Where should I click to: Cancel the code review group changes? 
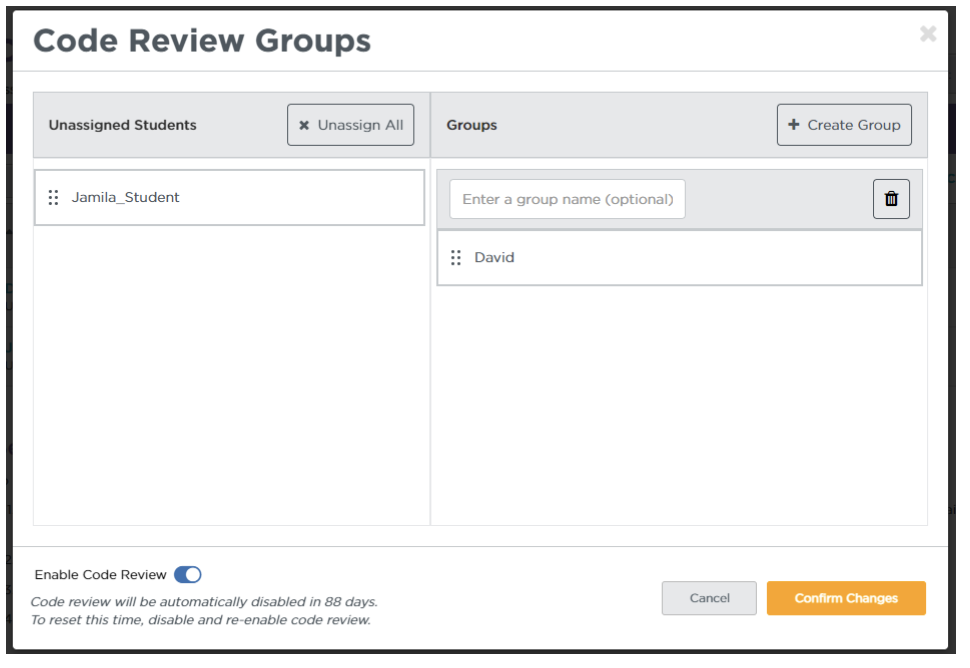coord(709,598)
